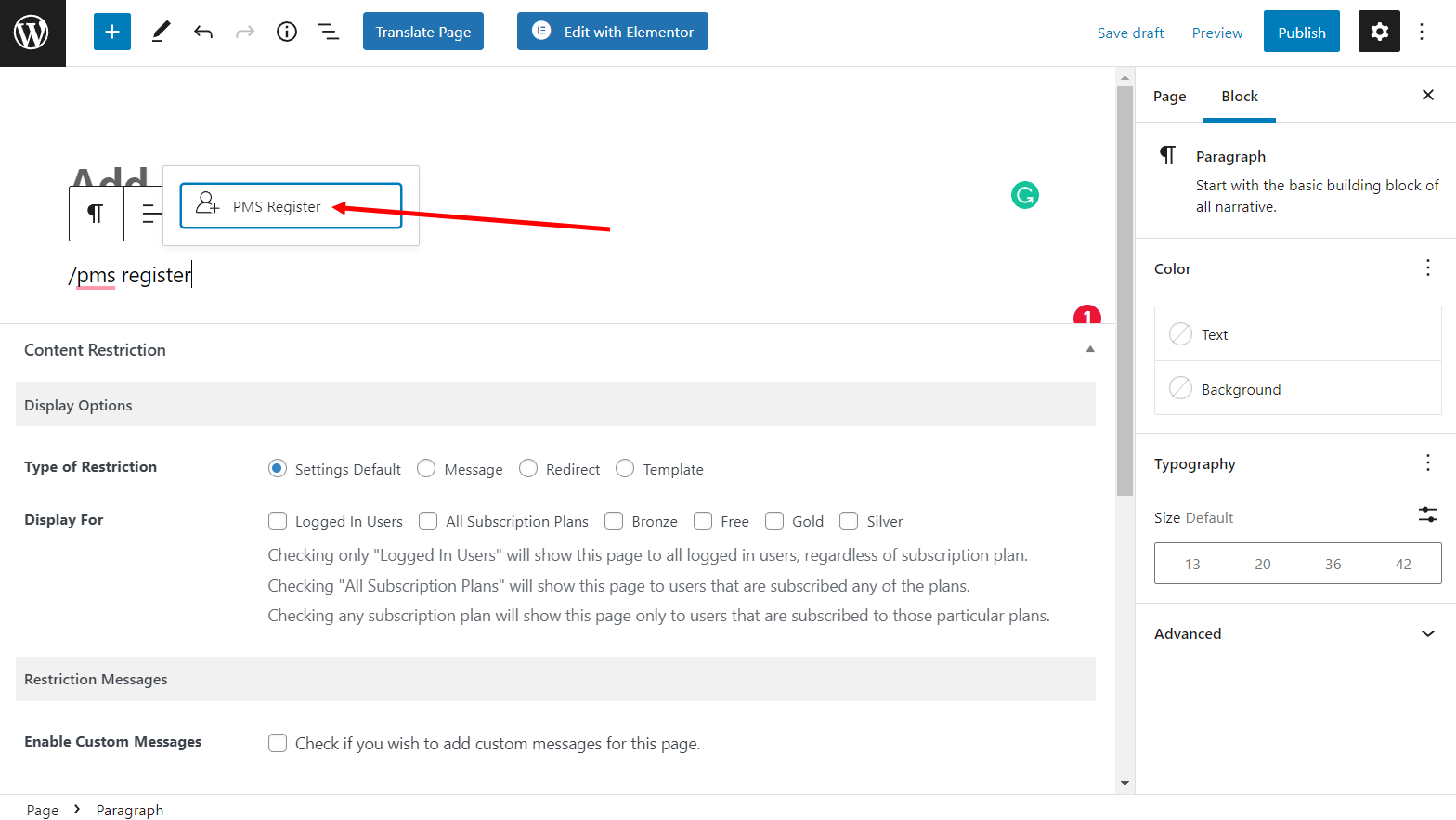Viewport: 1456px width, 820px height.
Task: Select Template restriction type
Action: pos(625,468)
